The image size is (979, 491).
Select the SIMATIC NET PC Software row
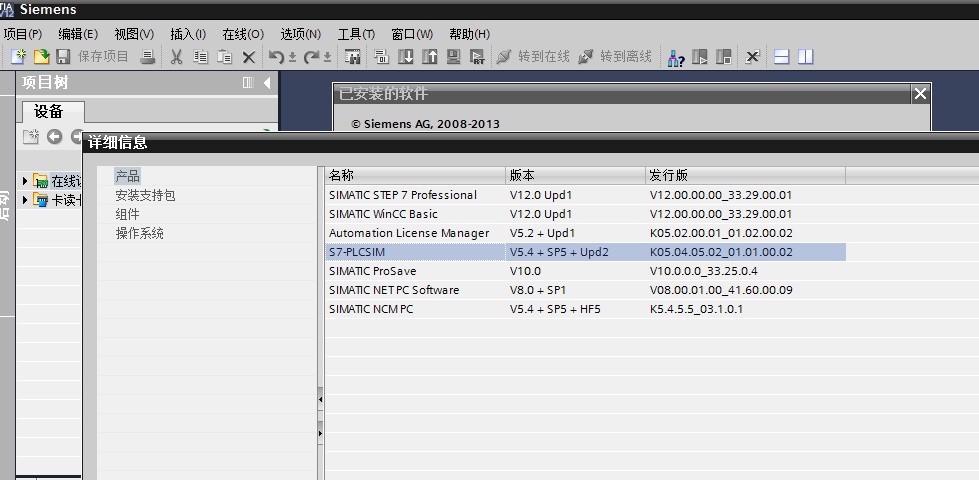(x=586, y=290)
